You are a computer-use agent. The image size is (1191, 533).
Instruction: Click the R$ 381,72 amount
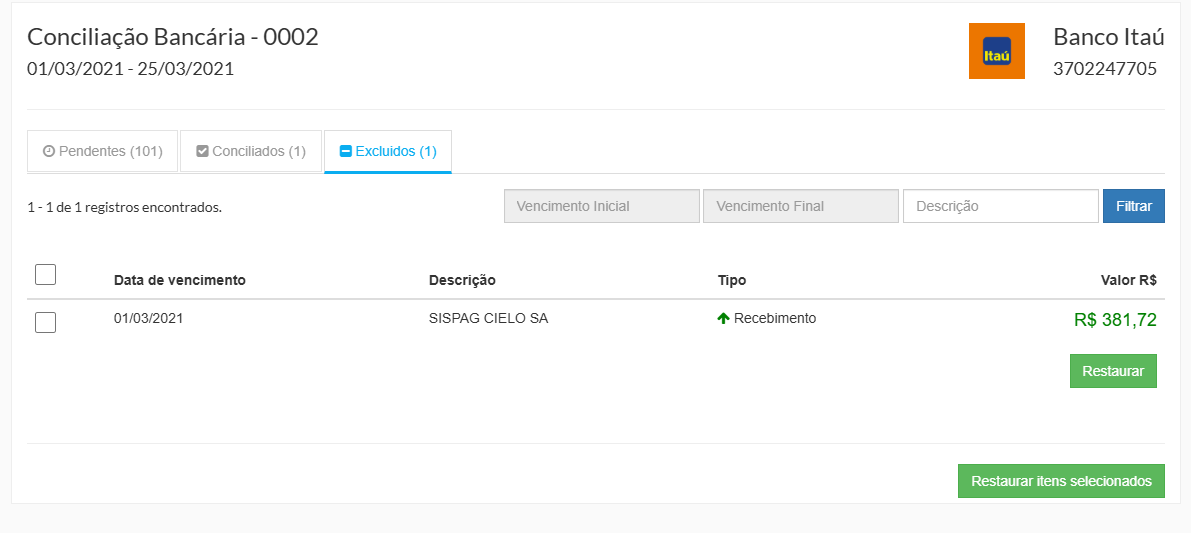click(1115, 320)
